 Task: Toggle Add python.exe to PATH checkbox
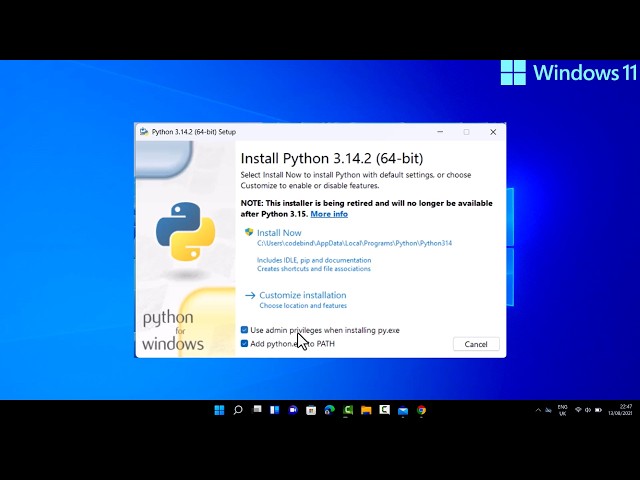coord(244,343)
